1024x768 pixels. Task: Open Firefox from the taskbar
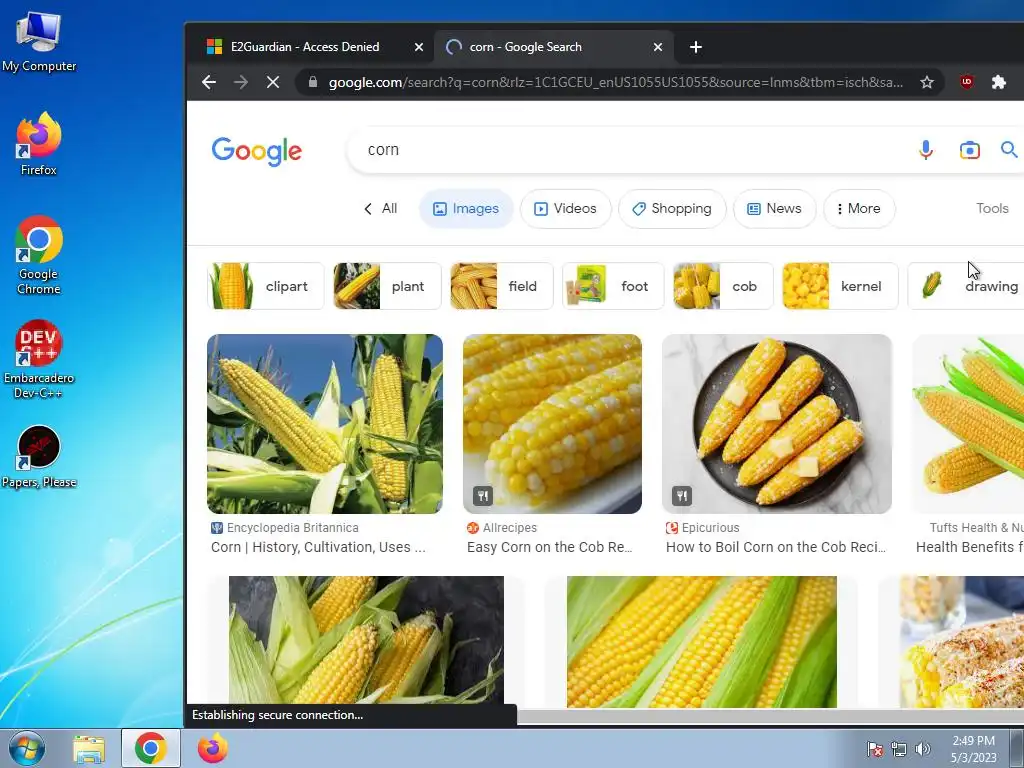point(213,748)
